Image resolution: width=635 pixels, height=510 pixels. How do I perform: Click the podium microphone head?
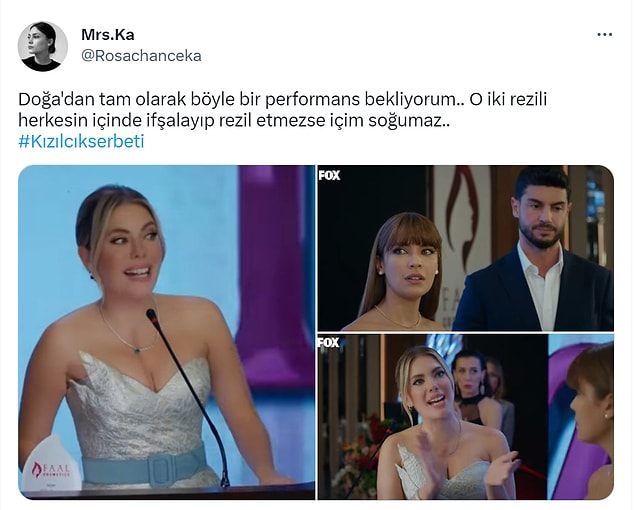click(151, 315)
